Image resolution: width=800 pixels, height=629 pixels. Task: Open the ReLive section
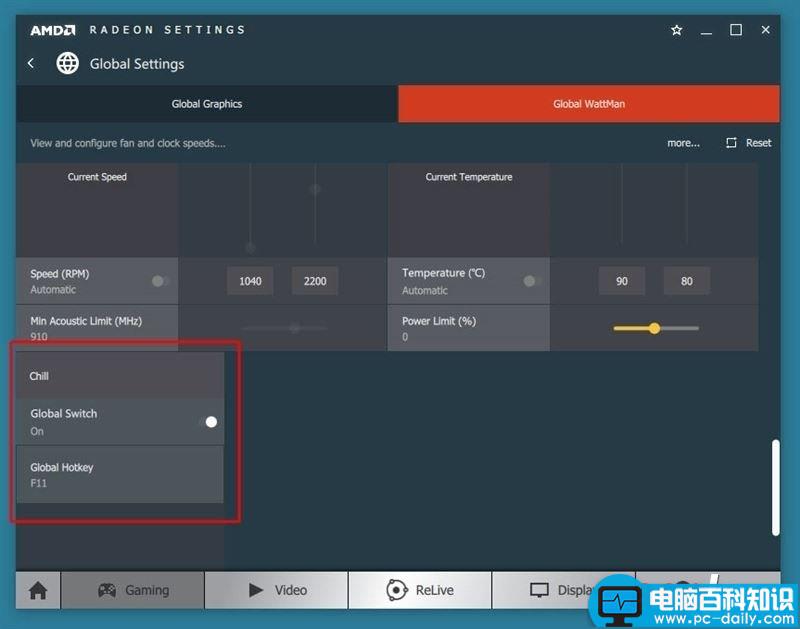point(420,590)
